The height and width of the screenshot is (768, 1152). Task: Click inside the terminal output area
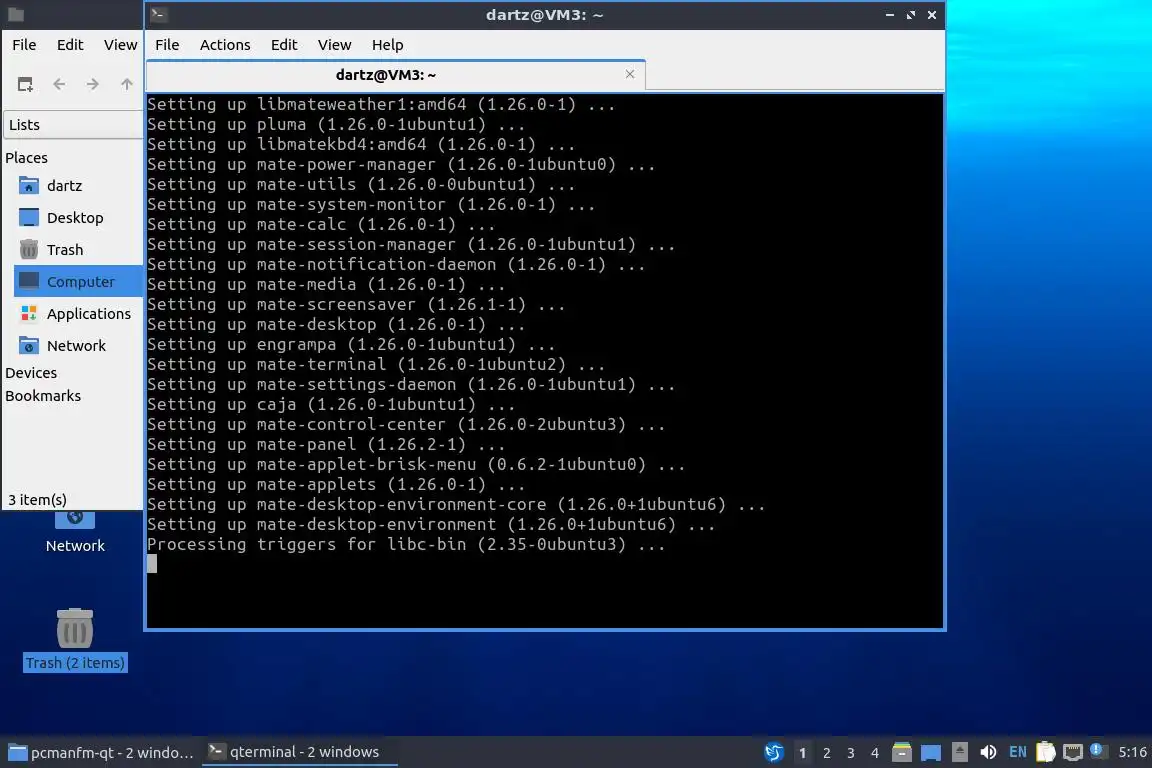point(544,360)
